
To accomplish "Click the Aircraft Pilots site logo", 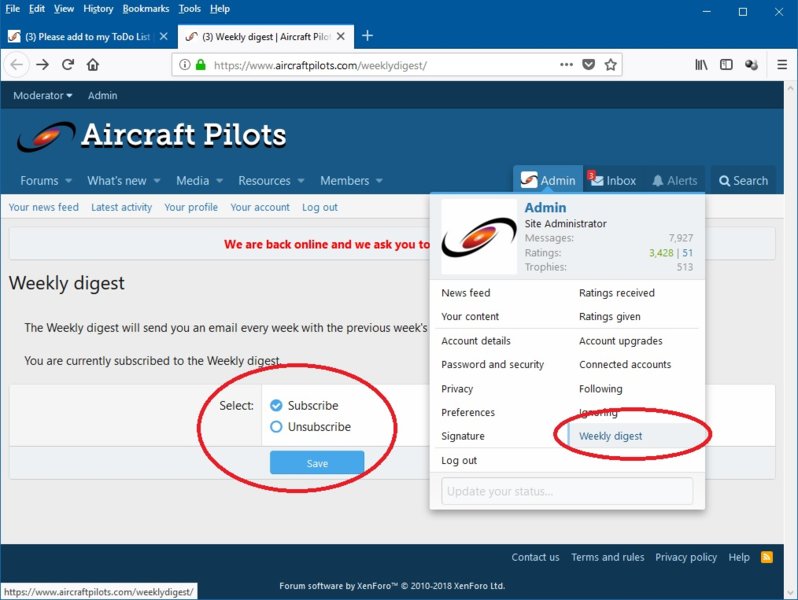I will point(152,136).
